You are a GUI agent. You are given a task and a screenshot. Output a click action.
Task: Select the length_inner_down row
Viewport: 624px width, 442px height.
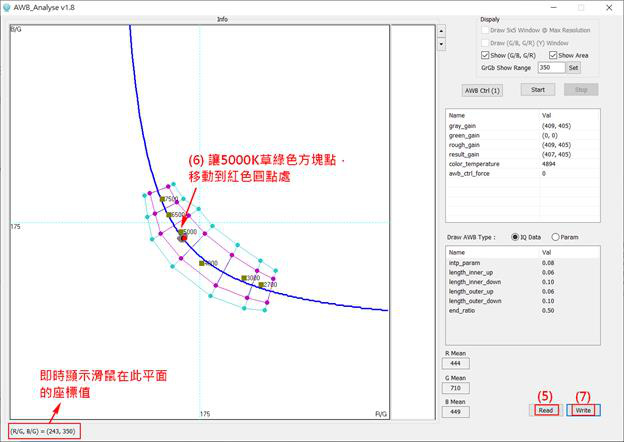[x=523, y=282]
